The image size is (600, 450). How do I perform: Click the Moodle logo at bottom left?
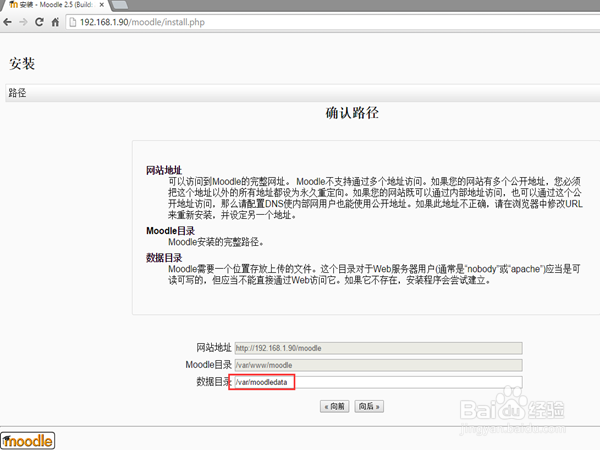(28, 441)
